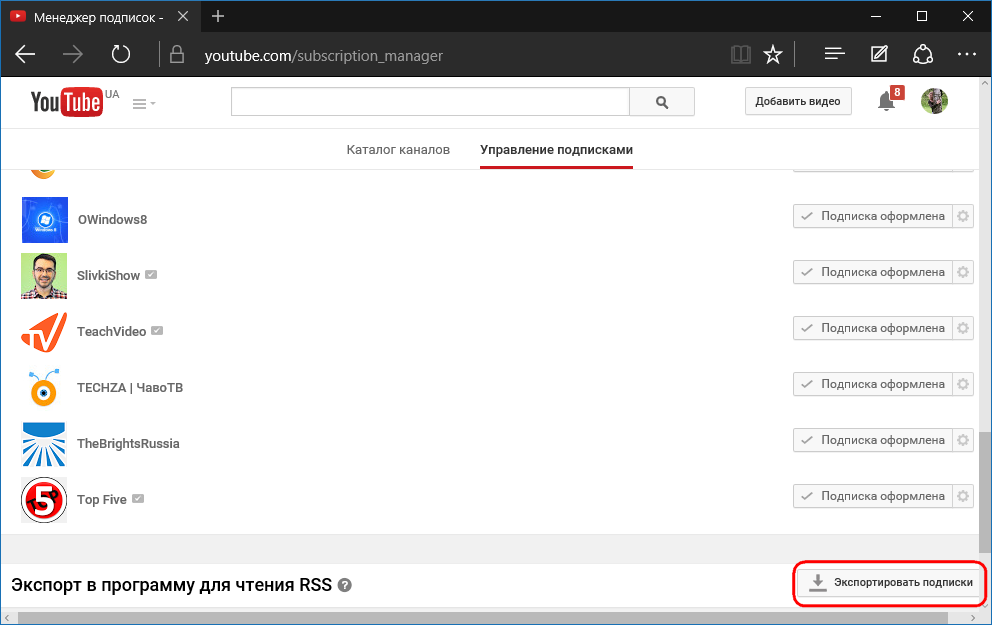Click Экспортировать подписки button

click(x=890, y=583)
